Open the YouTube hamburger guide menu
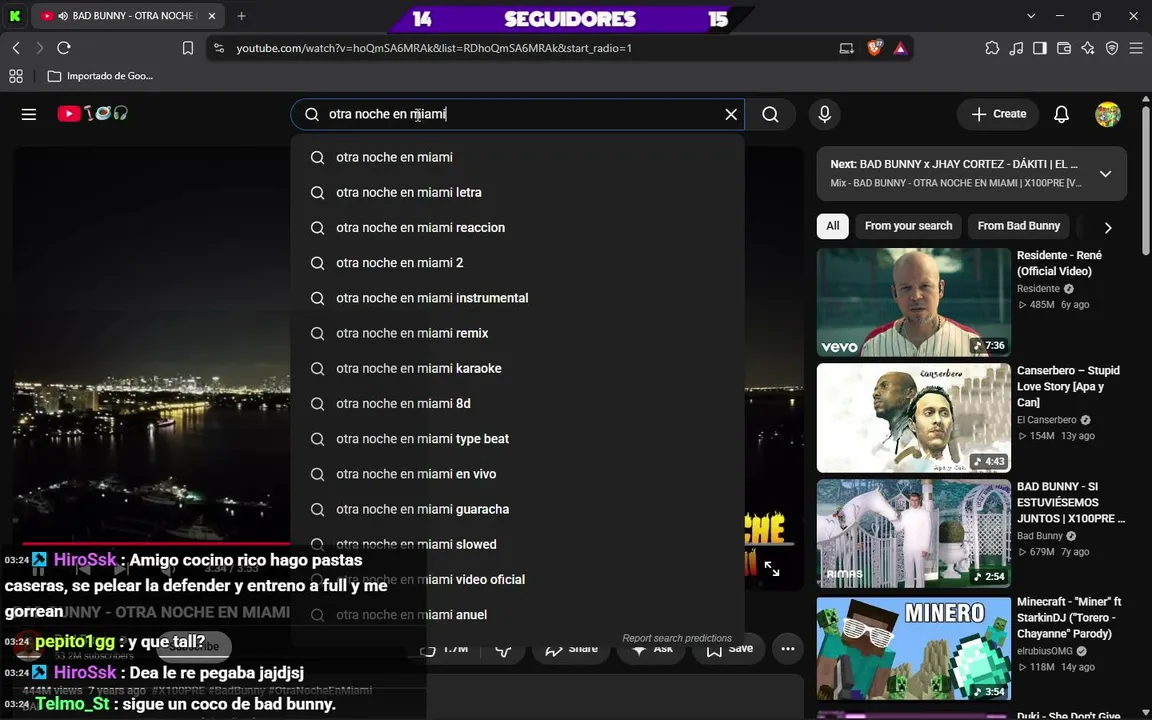1152x720 pixels. coord(29,114)
